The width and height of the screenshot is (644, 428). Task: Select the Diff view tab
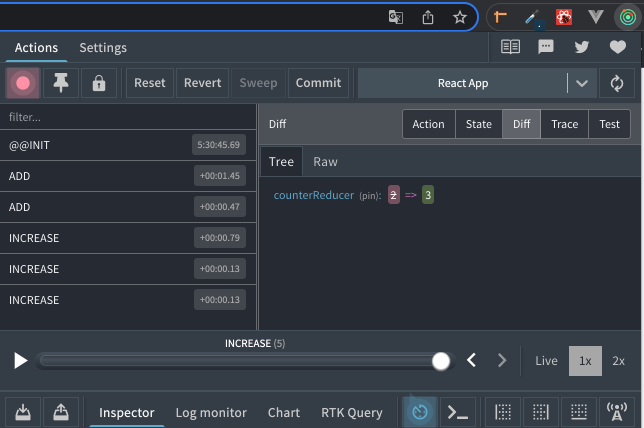pyautogui.click(x=522, y=124)
